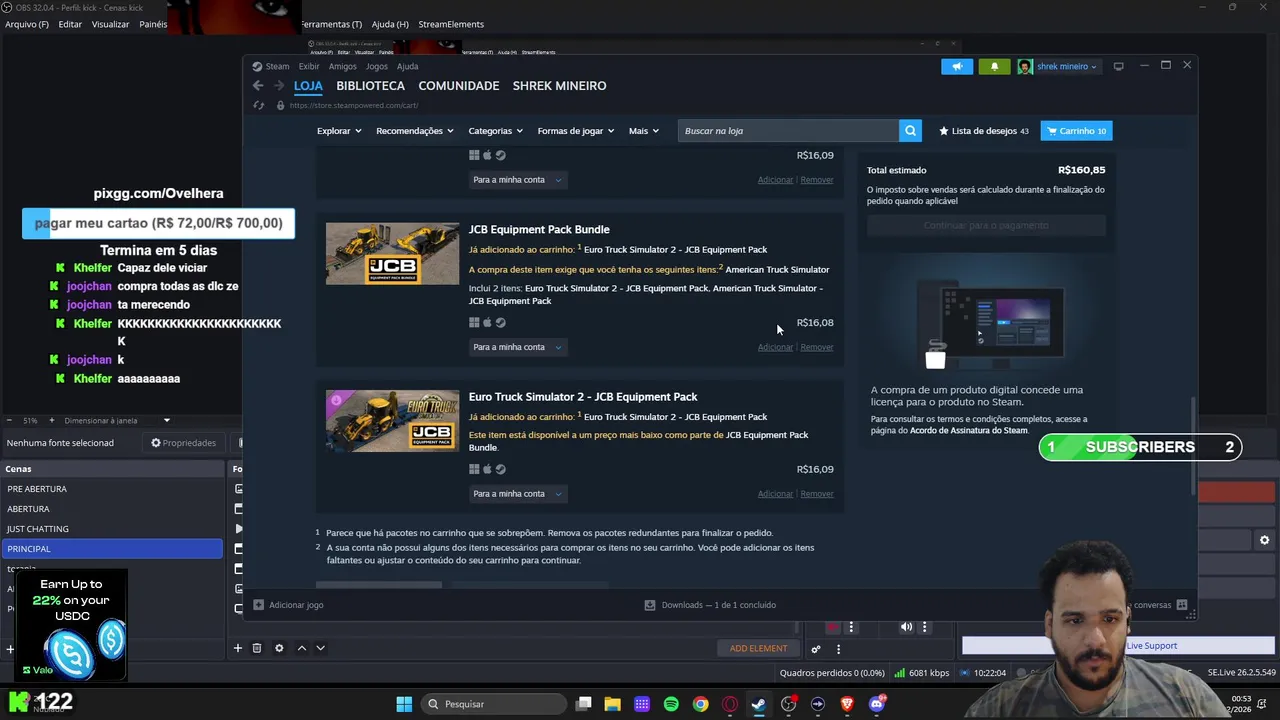This screenshot has height=720, width=1280.
Task: Go back with Steam's back arrow
Action: (x=258, y=86)
